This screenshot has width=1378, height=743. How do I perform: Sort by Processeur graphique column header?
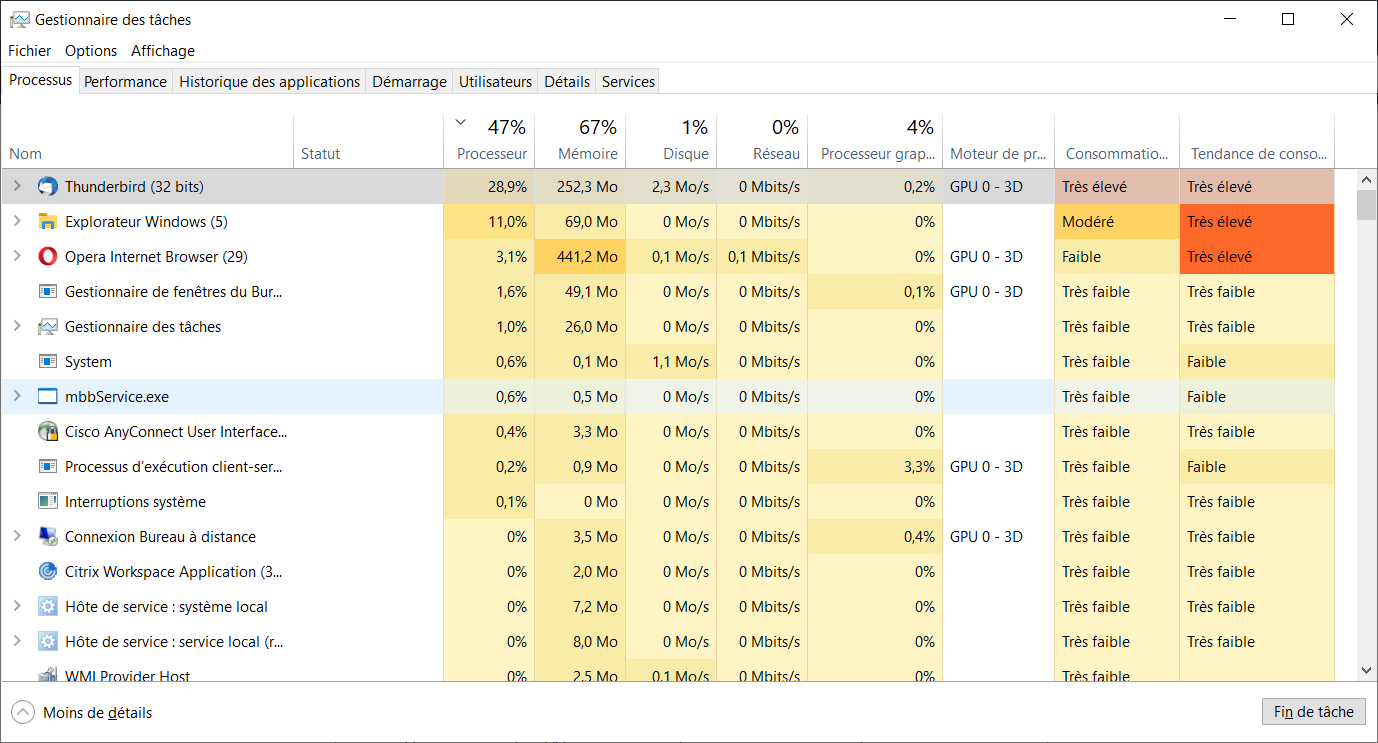(x=875, y=141)
